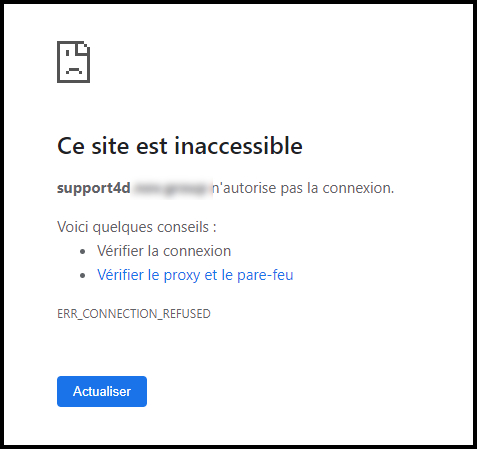Click the 'Ce site est inaccessible' heading
477x449 pixels.
point(180,146)
